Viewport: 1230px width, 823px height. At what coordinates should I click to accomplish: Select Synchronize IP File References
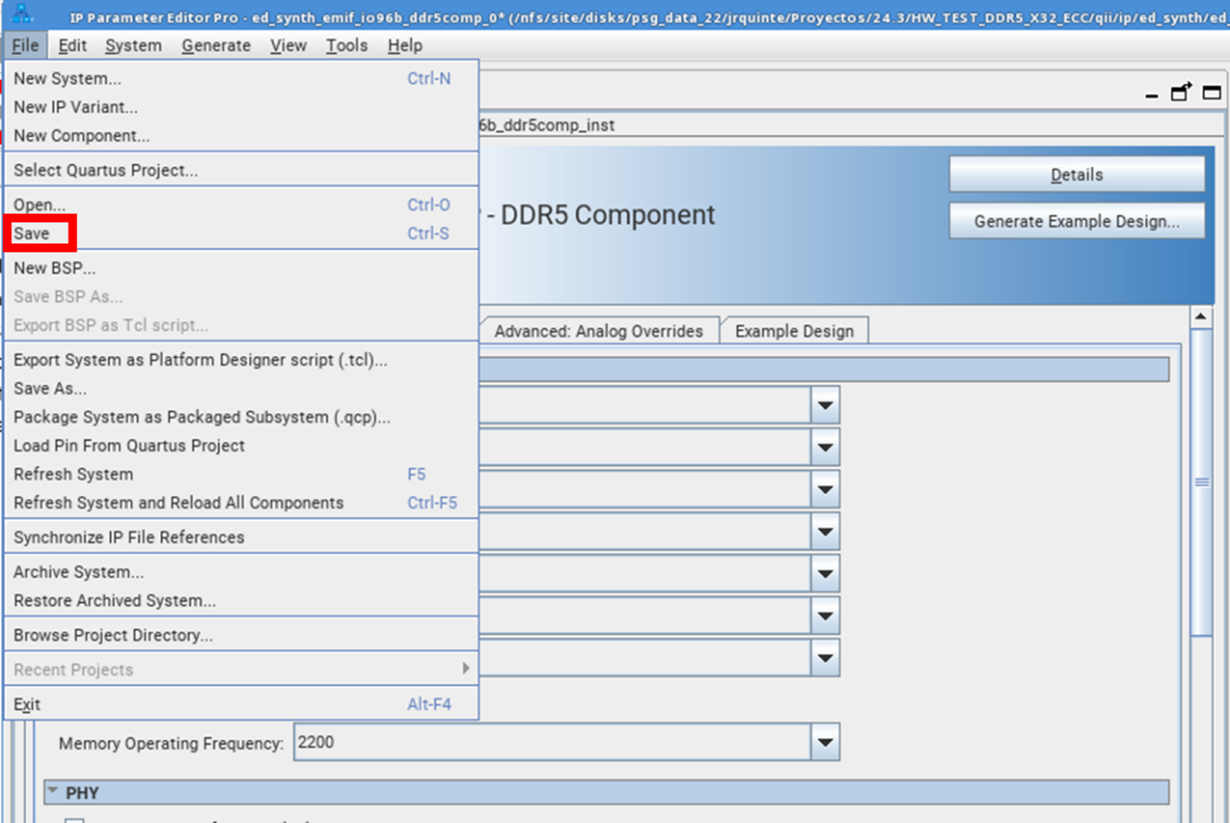click(241, 537)
